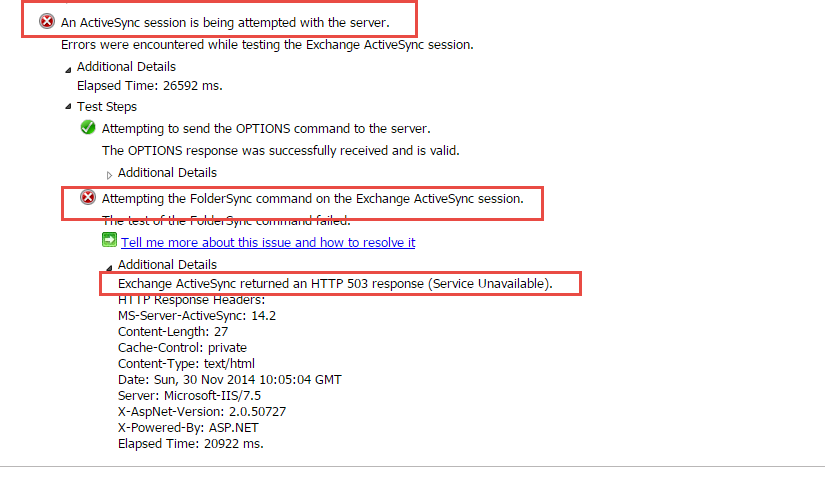Click the 'Date: Sun, 30 Nov 2014' header line
The image size is (825, 480).
click(230, 380)
